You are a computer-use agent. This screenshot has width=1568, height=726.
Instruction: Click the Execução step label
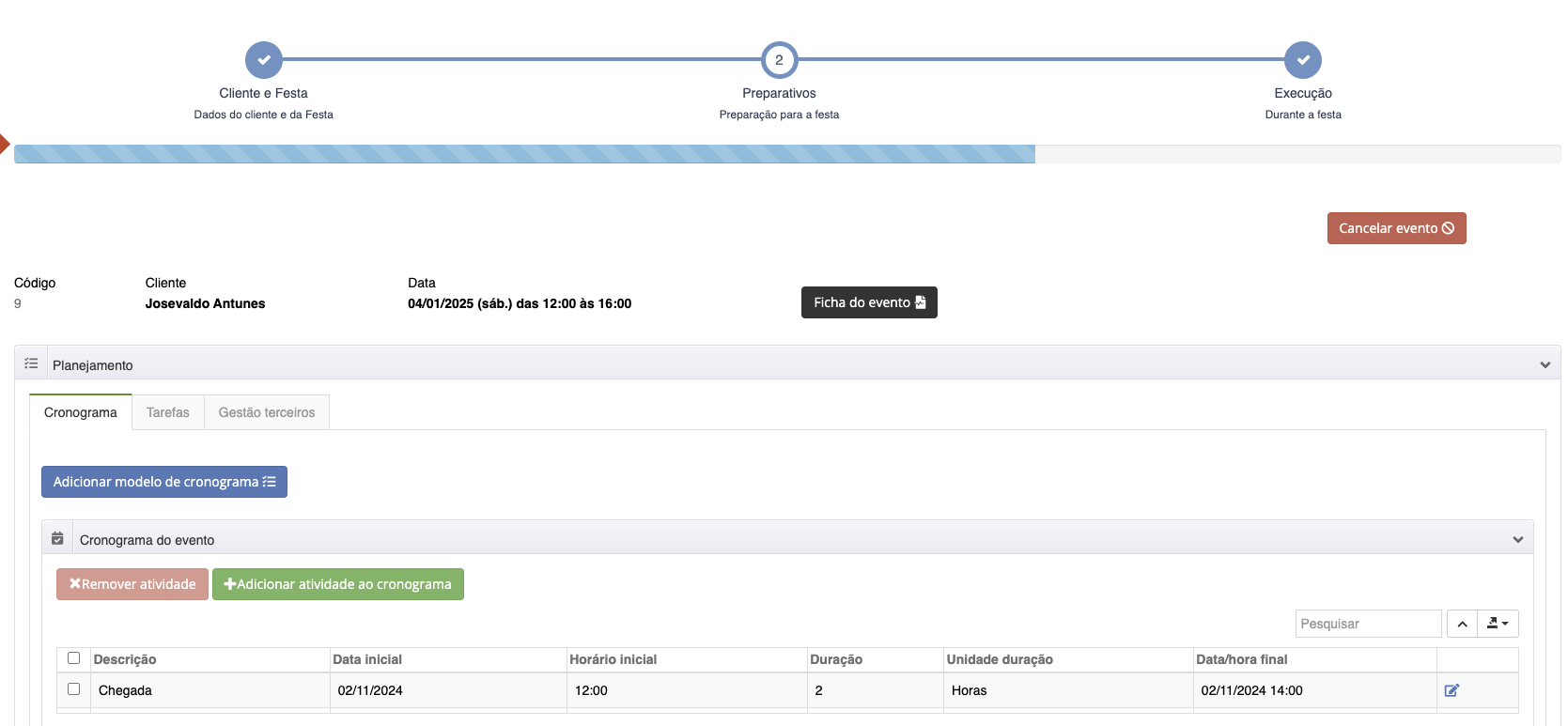pos(1303,93)
